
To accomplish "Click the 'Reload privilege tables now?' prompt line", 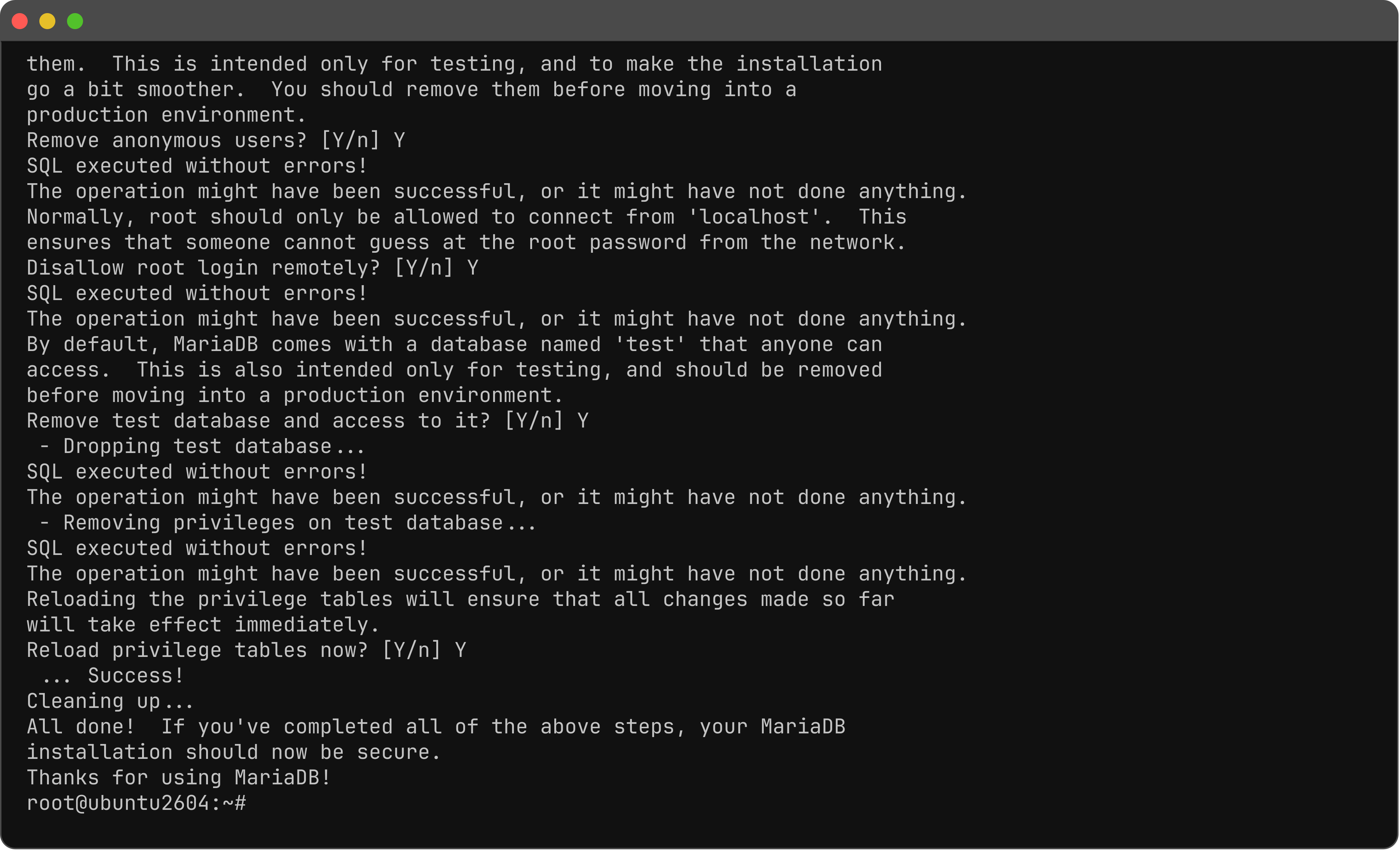I will click(246, 650).
